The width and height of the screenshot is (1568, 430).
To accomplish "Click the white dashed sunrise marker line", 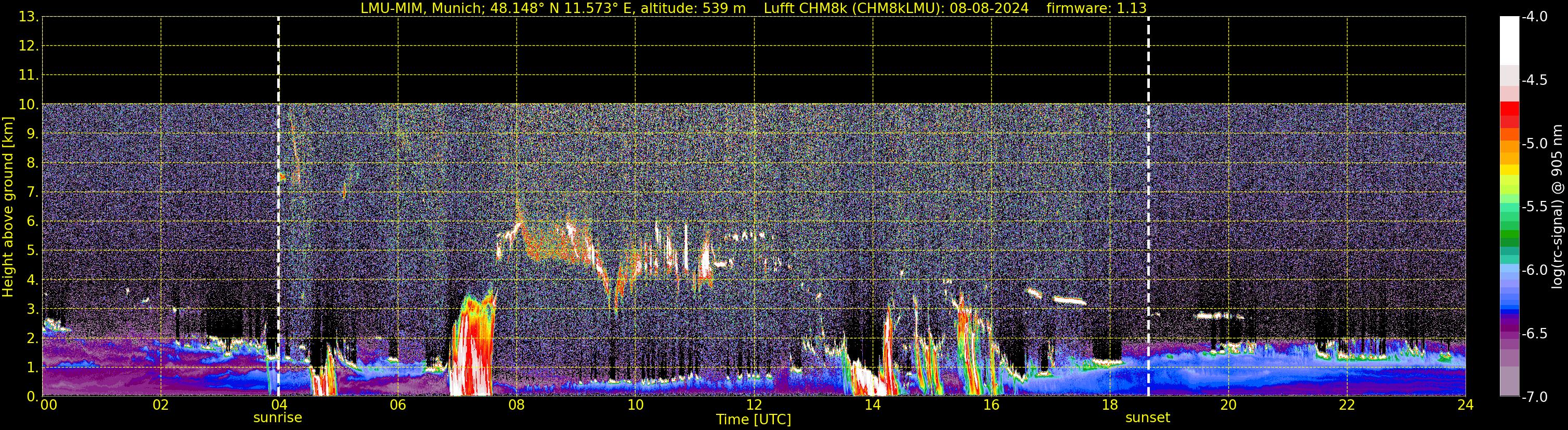I will tap(278, 207).
